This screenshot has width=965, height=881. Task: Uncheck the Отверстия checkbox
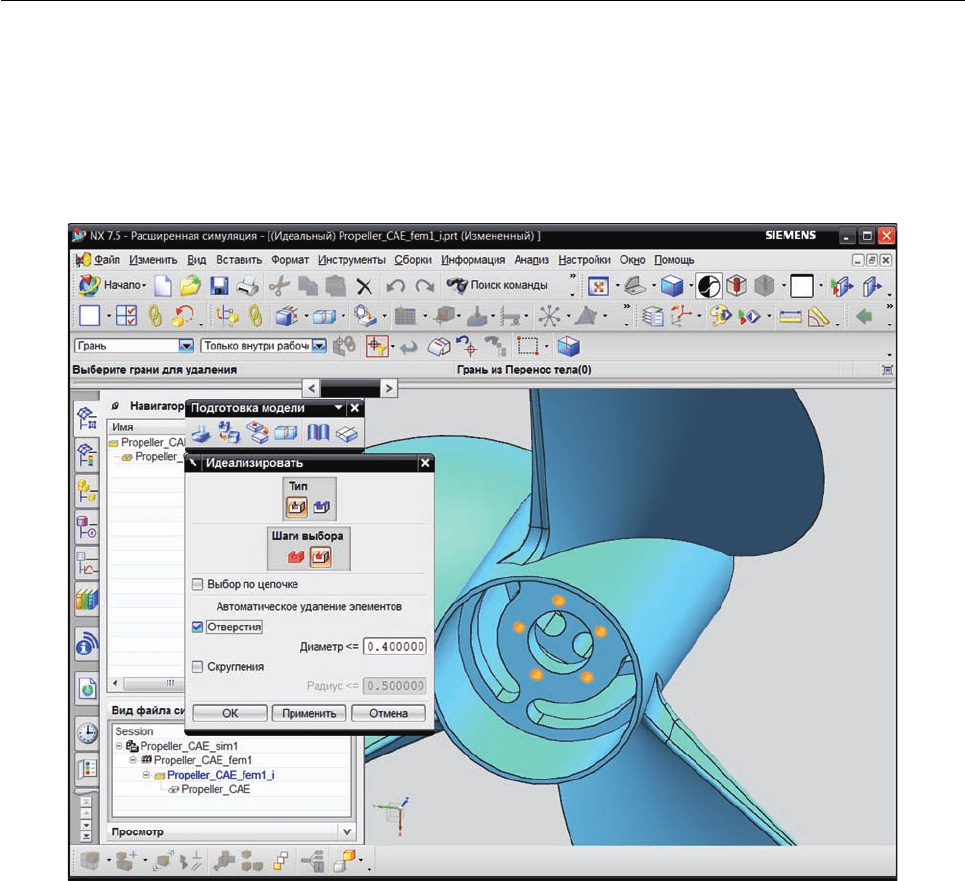tap(198, 627)
